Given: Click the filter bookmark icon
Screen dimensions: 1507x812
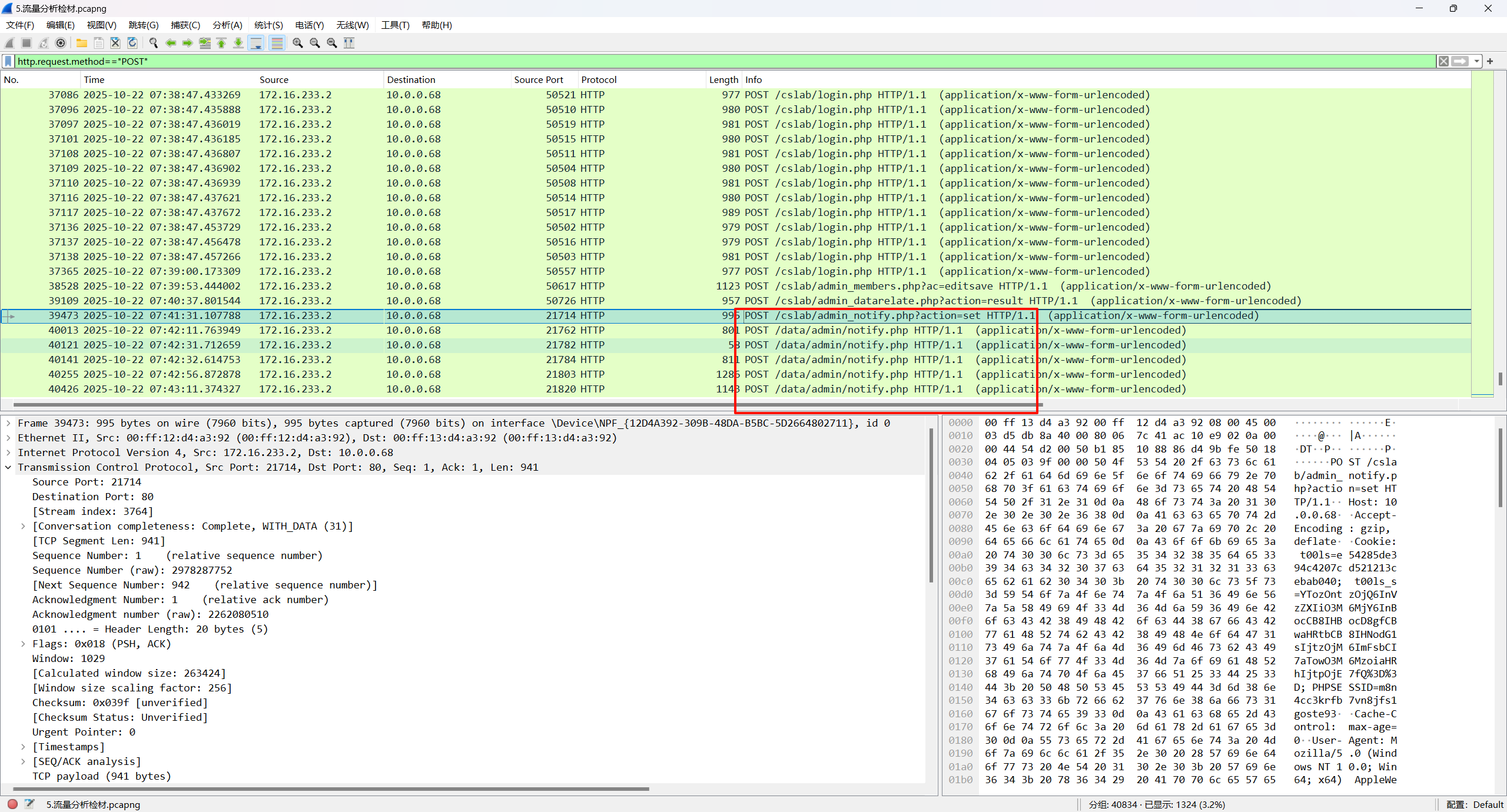Looking at the screenshot, I should [x=8, y=61].
